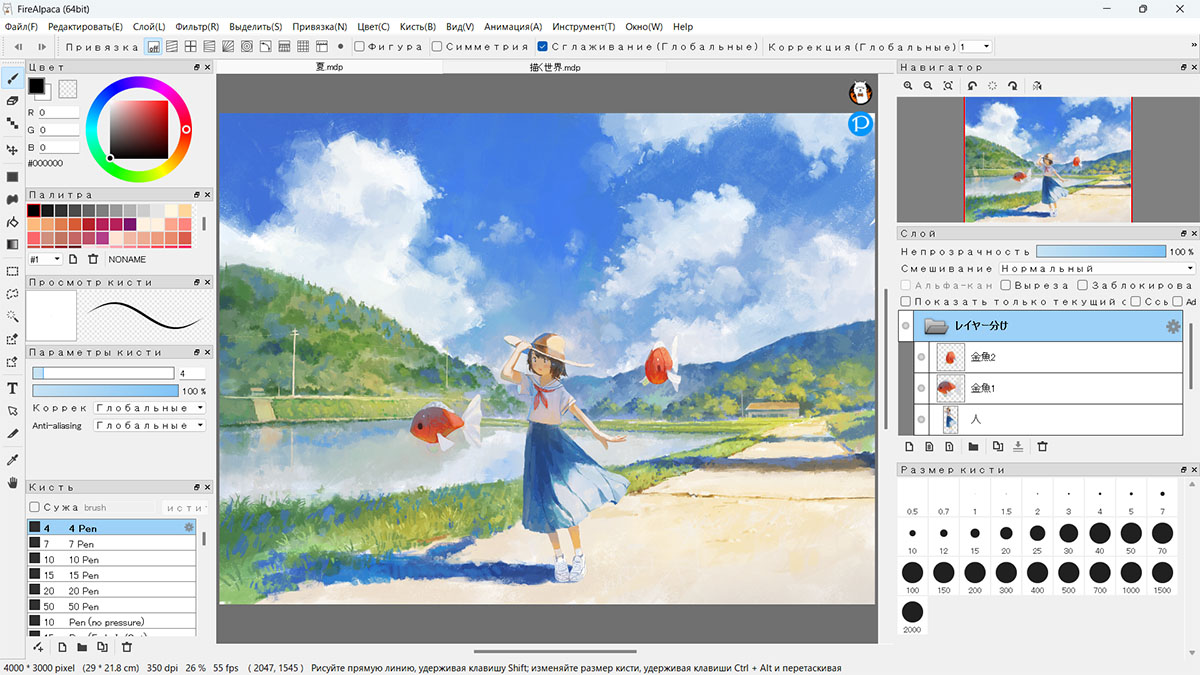Choose the Hand pan tool
Image resolution: width=1200 pixels, height=675 pixels.
pos(13,483)
